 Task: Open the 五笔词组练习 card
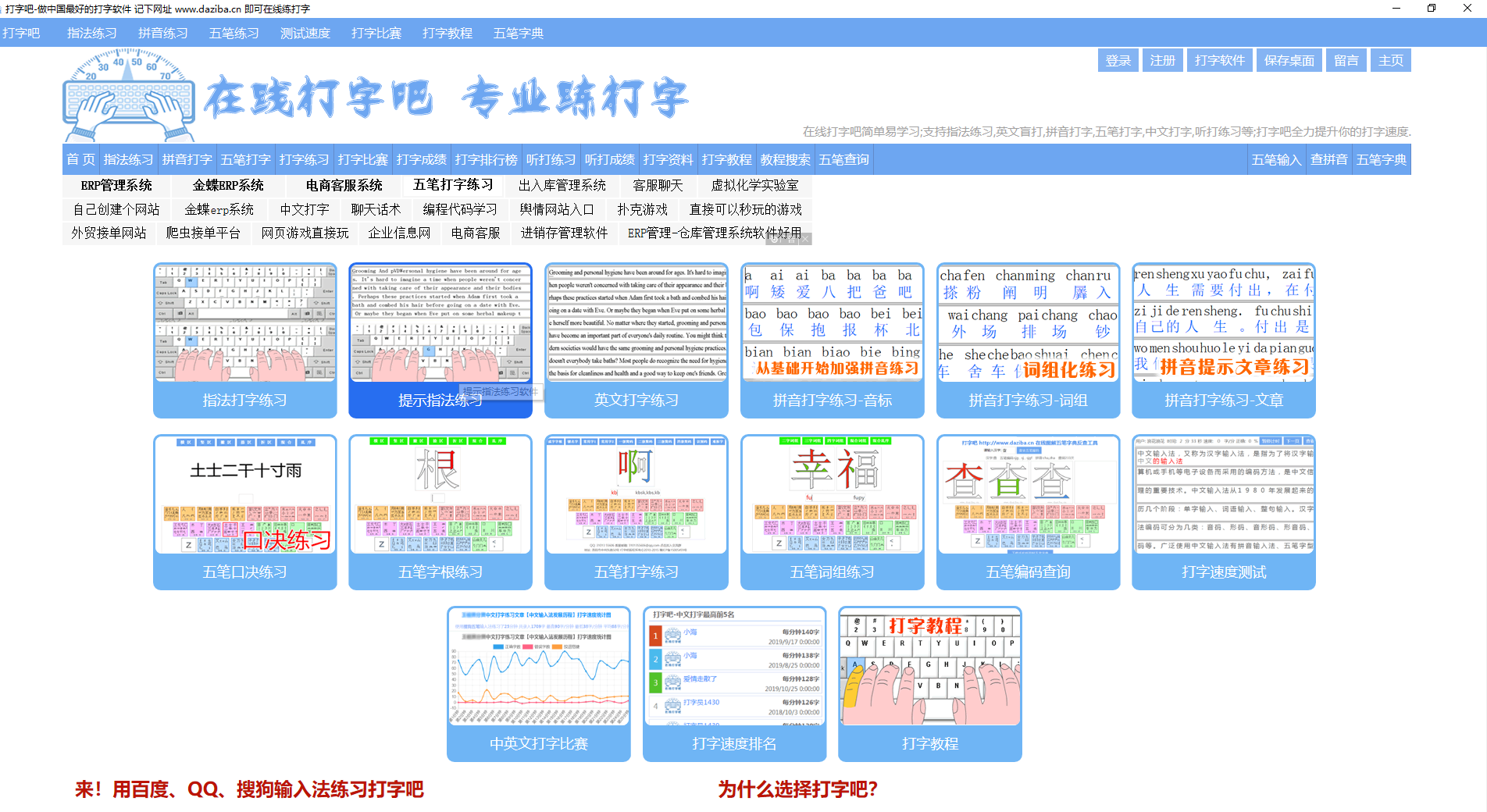pyautogui.click(x=833, y=512)
